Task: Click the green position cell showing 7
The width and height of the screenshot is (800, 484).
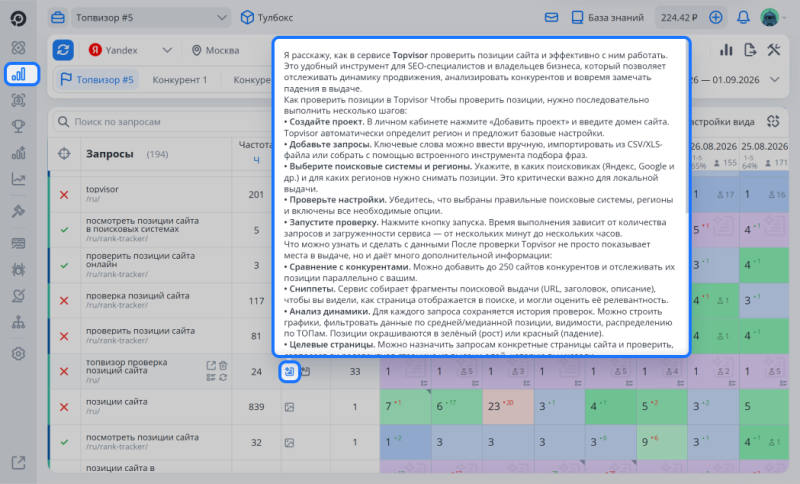Action: tap(406, 406)
